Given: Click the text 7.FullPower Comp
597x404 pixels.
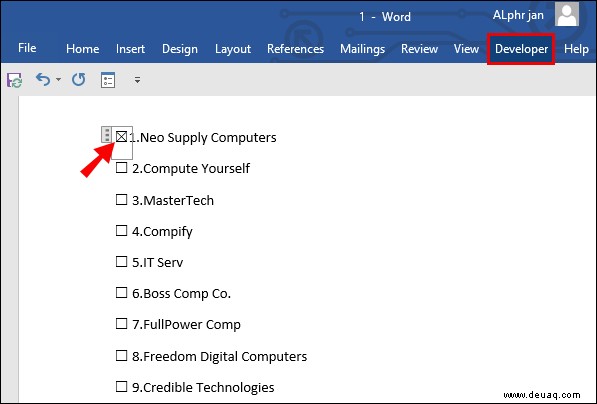Looking at the screenshot, I should (186, 325).
